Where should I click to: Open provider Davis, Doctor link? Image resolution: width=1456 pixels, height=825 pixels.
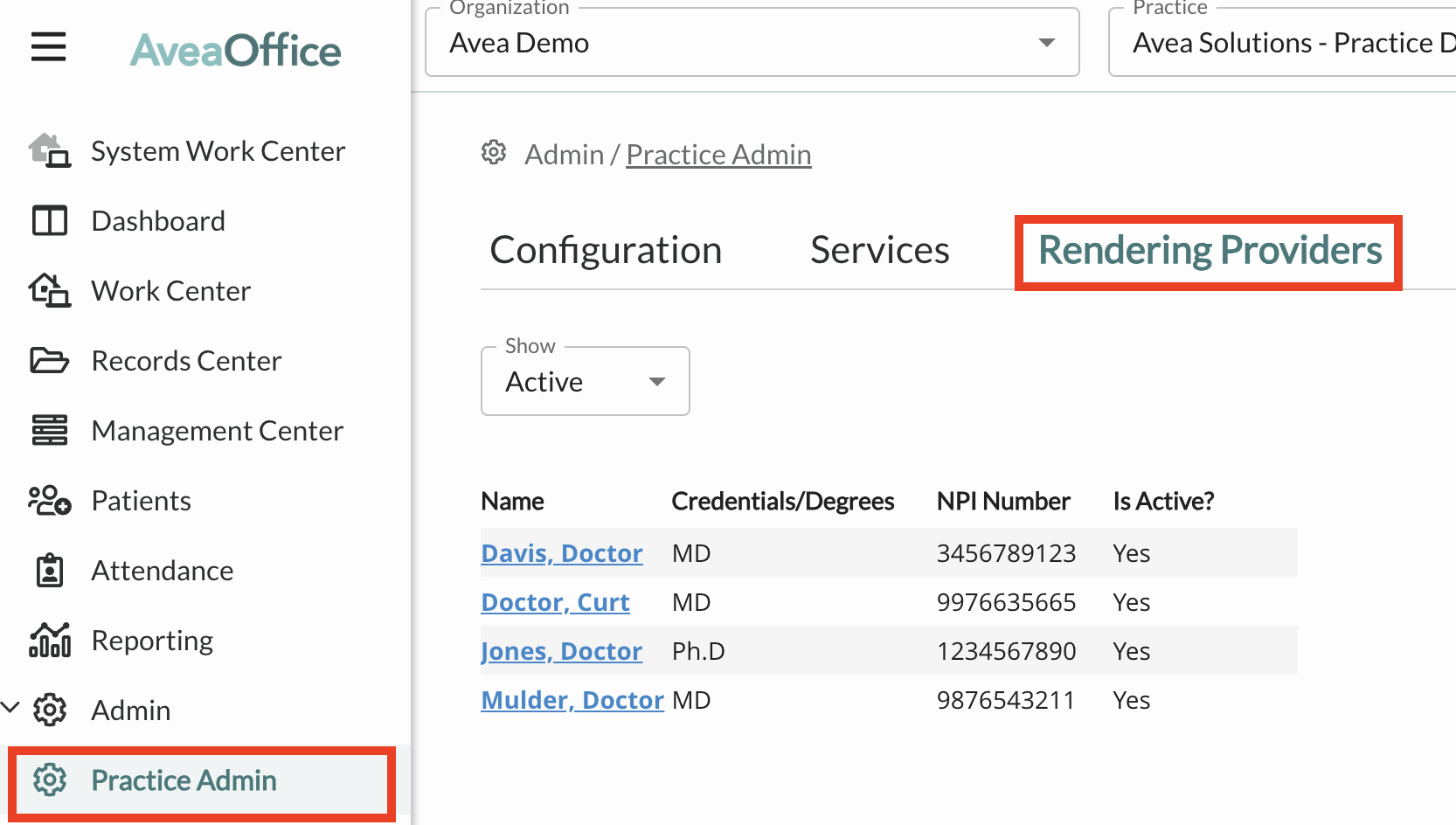click(561, 553)
